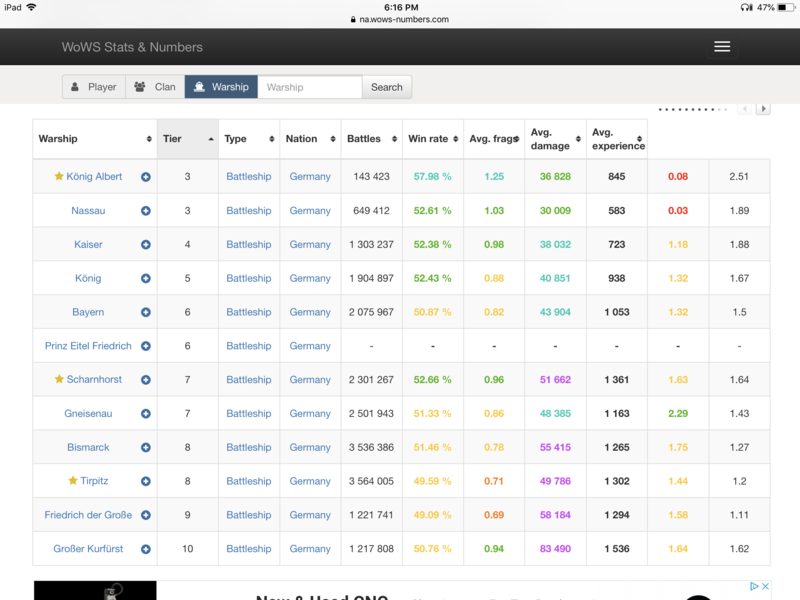Click plus icon beside Gneisenau

(146, 414)
